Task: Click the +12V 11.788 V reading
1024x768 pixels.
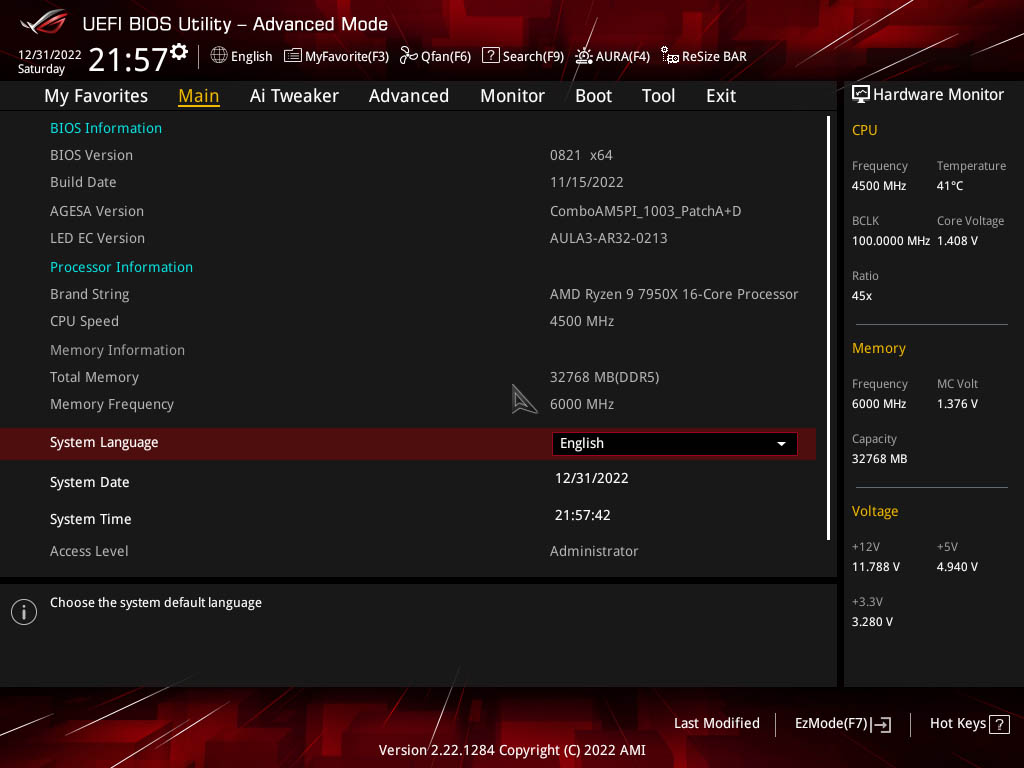Action: coord(876,567)
